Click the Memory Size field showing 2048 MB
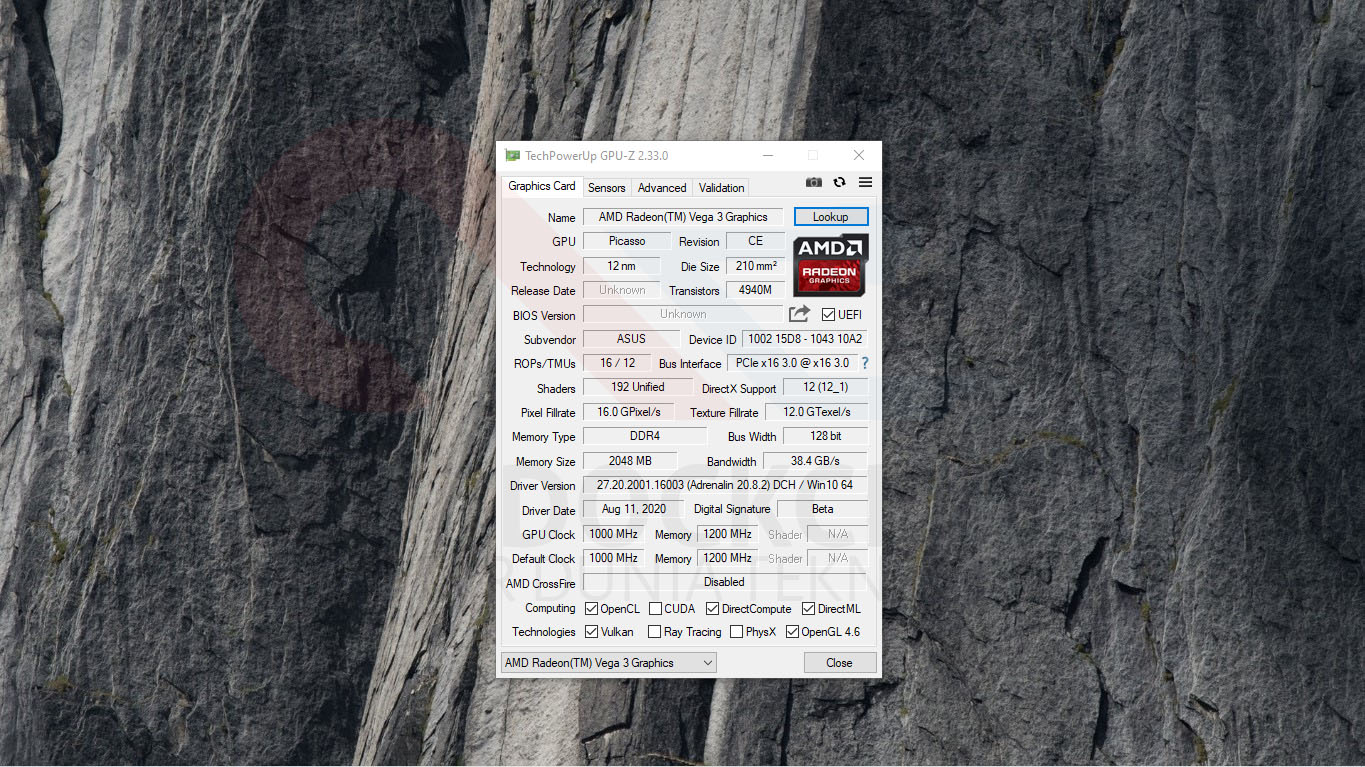Viewport: 1365px width, 767px height. (630, 461)
